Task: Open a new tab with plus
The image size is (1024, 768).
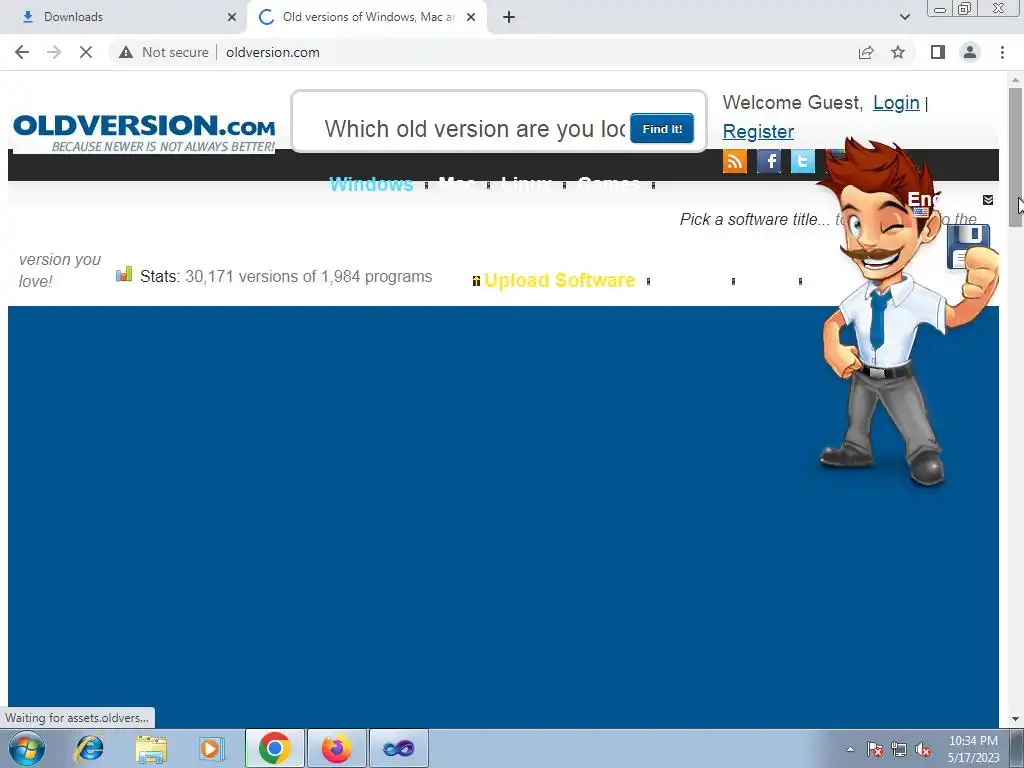Action: pyautogui.click(x=509, y=17)
